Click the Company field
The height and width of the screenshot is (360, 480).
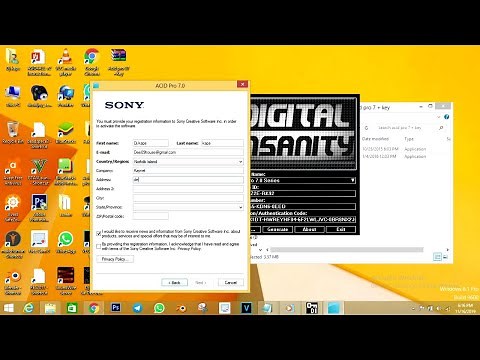188,171
